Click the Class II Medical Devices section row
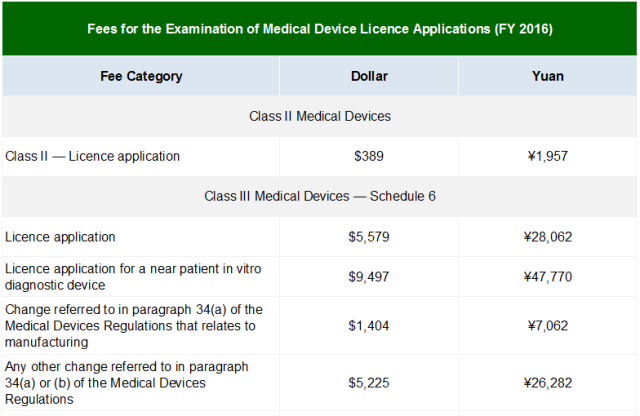 click(320, 116)
